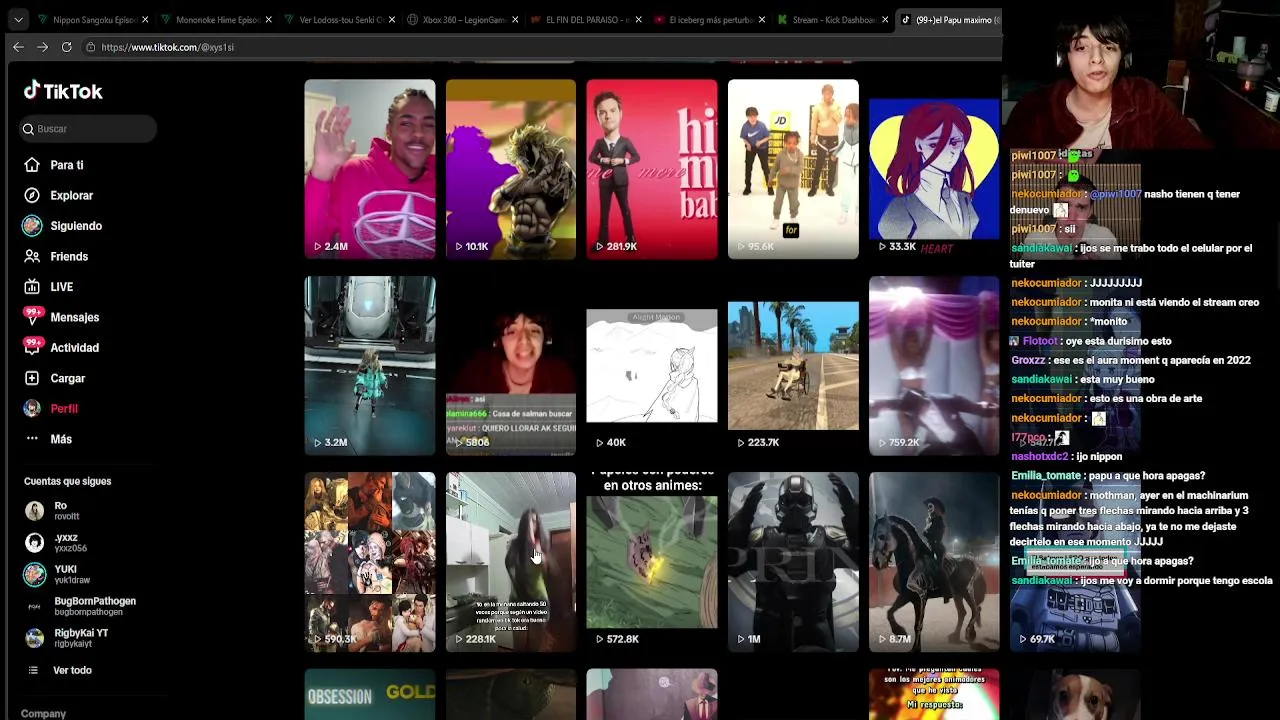Switch to EL FIN DEL PARAISO tab
This screenshot has height=720, width=1280.
pyautogui.click(x=584, y=20)
